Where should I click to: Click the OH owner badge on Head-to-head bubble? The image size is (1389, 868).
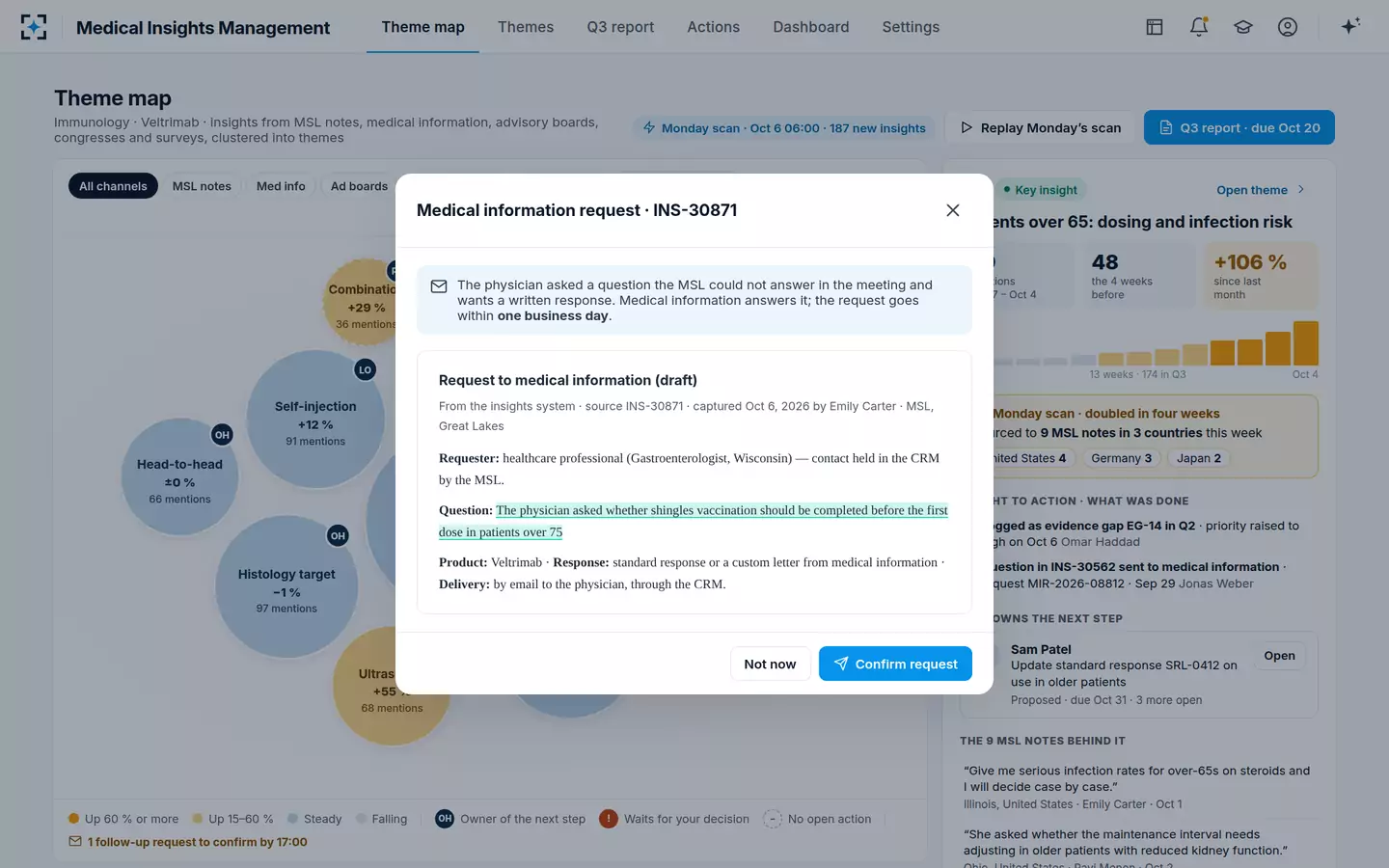[222, 435]
